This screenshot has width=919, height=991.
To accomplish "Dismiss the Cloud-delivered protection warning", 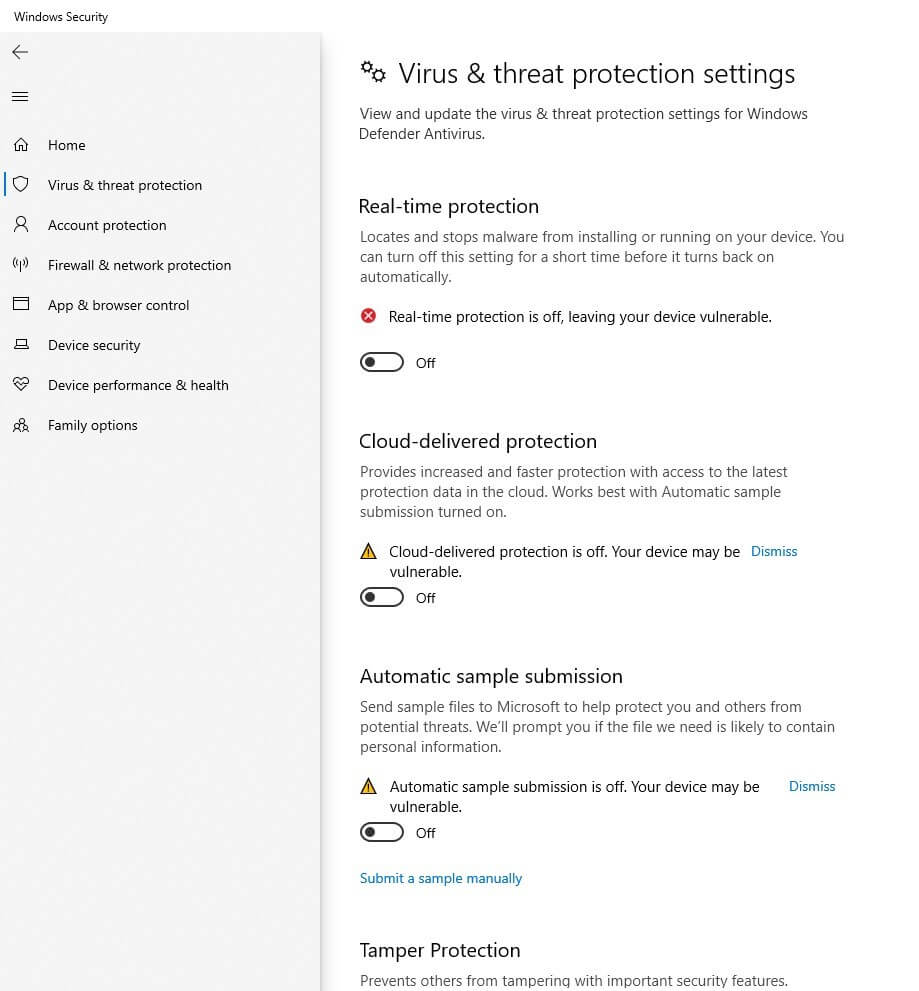I will click(x=773, y=551).
